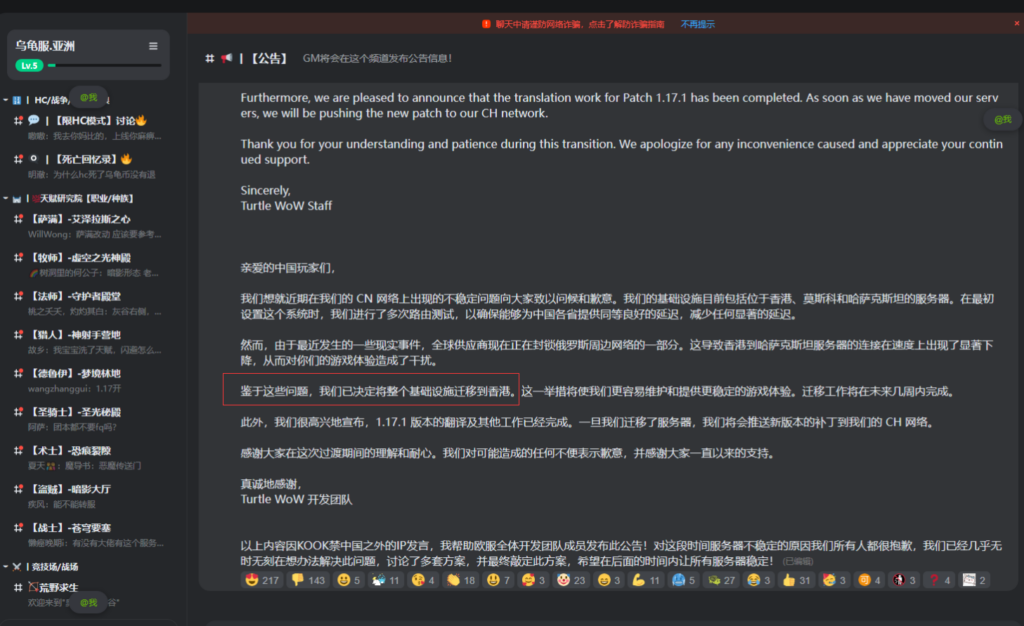
Task: Click the clapping hands reaction with 18
Action: [x=461, y=580]
